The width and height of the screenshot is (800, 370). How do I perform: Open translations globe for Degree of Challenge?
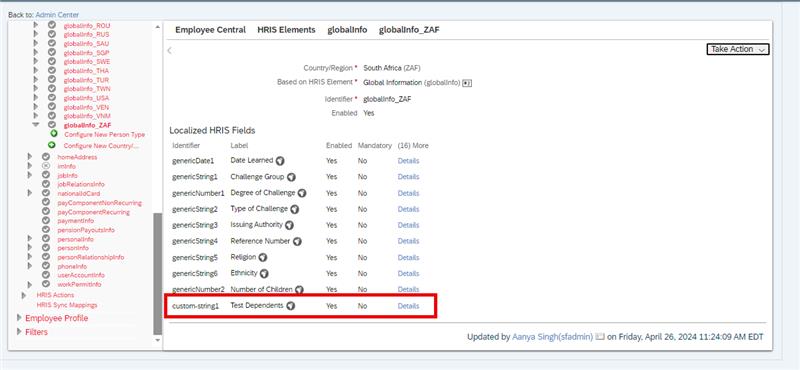[x=302, y=193]
